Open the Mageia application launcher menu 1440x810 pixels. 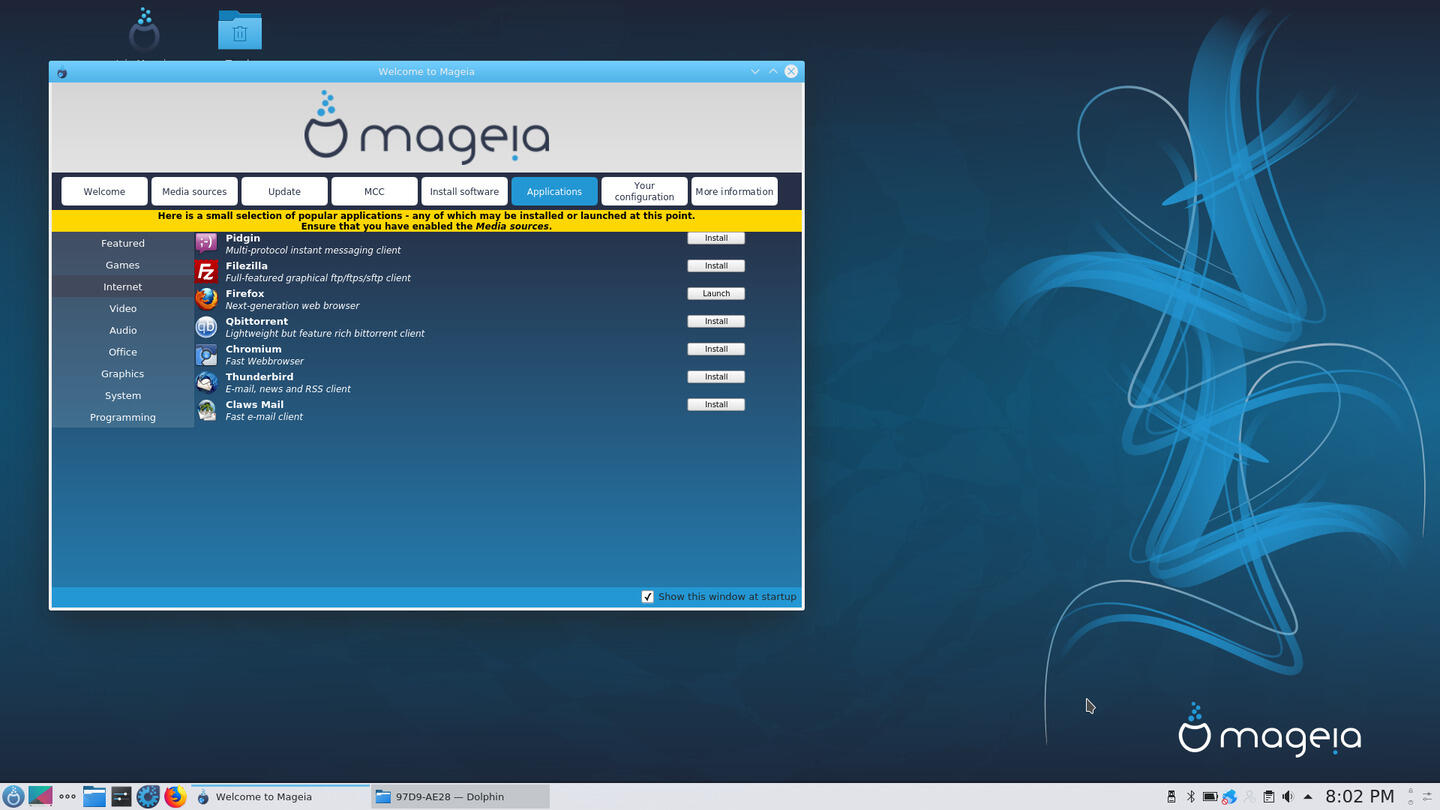(x=13, y=796)
